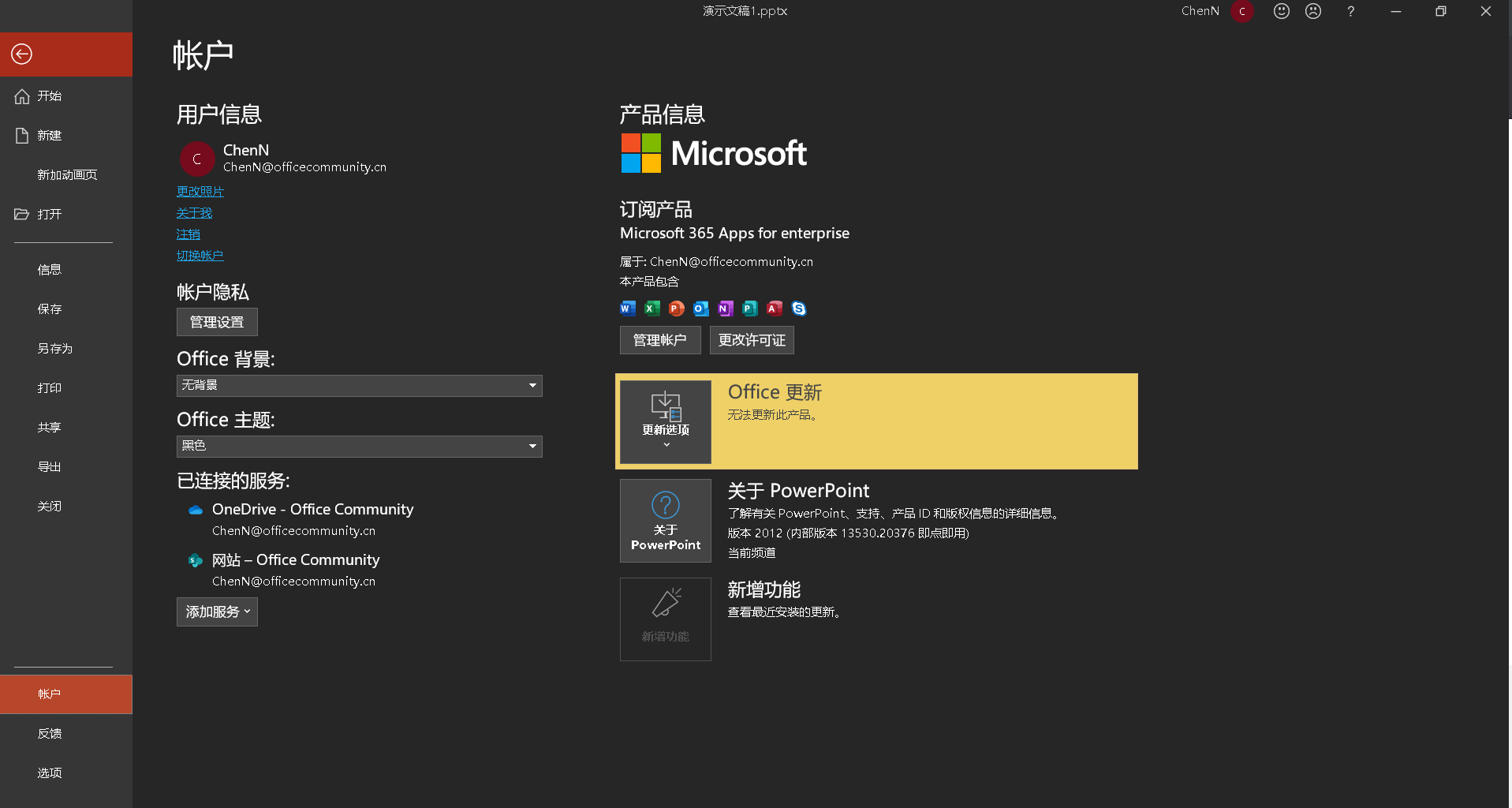Image resolution: width=1512 pixels, height=808 pixels.
Task: Open the Office 背景 dropdown
Action: click(x=360, y=386)
